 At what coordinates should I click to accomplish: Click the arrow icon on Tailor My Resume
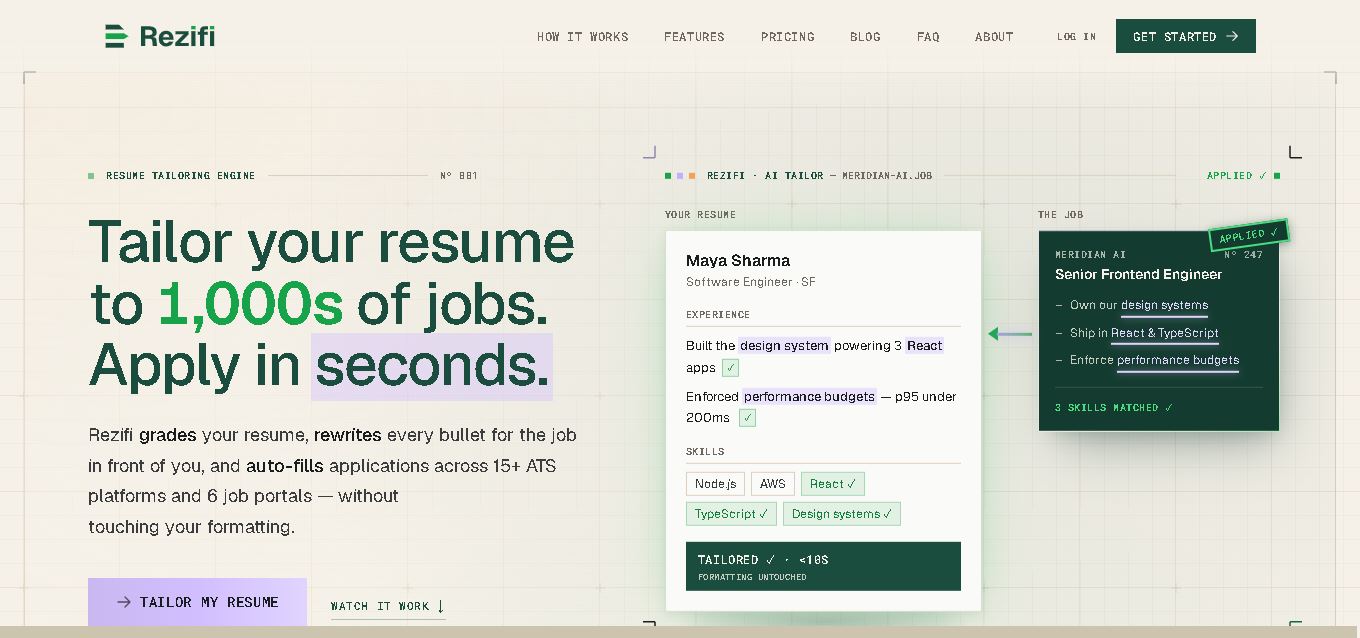pos(124,602)
